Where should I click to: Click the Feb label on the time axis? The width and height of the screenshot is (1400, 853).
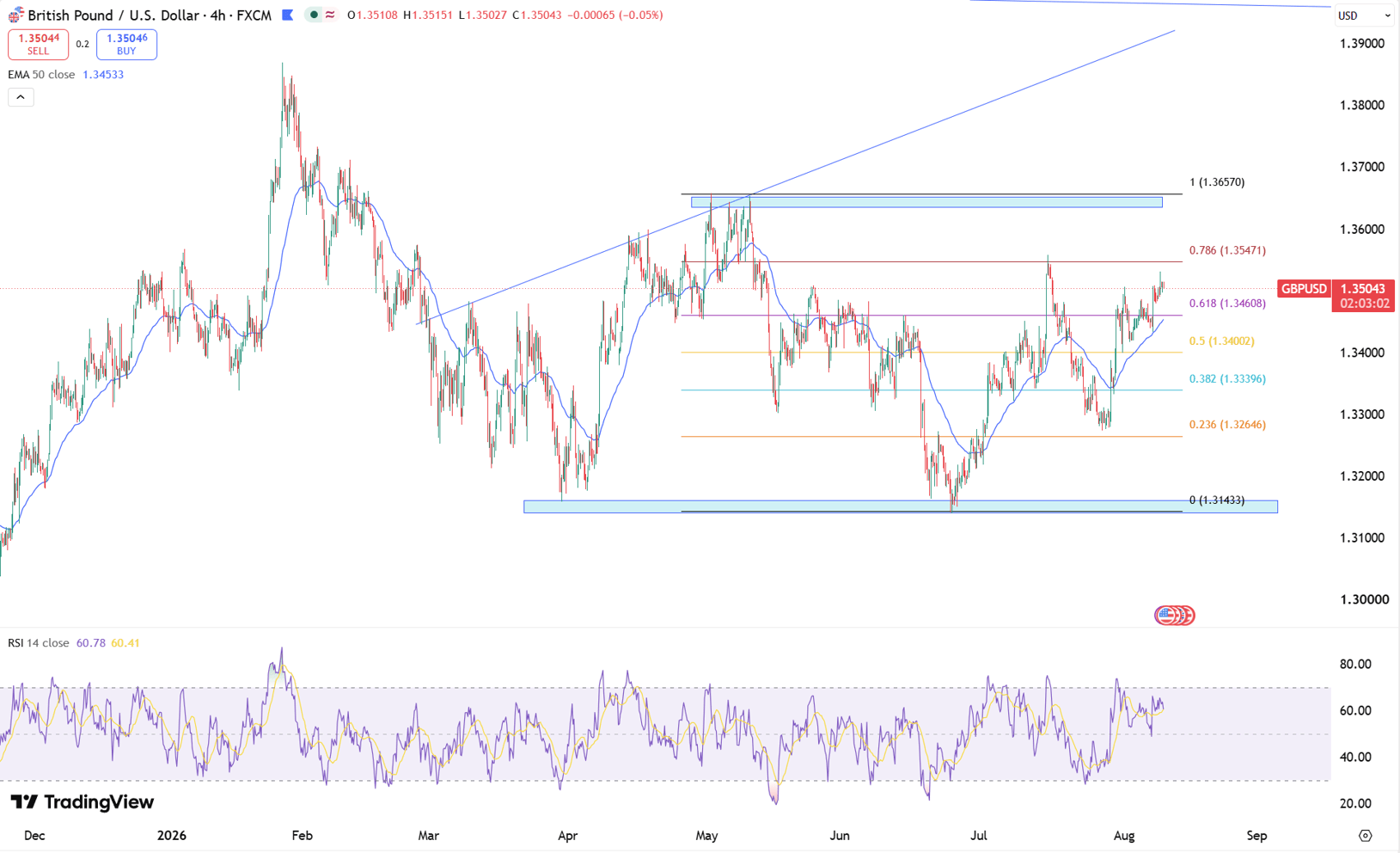[303, 836]
